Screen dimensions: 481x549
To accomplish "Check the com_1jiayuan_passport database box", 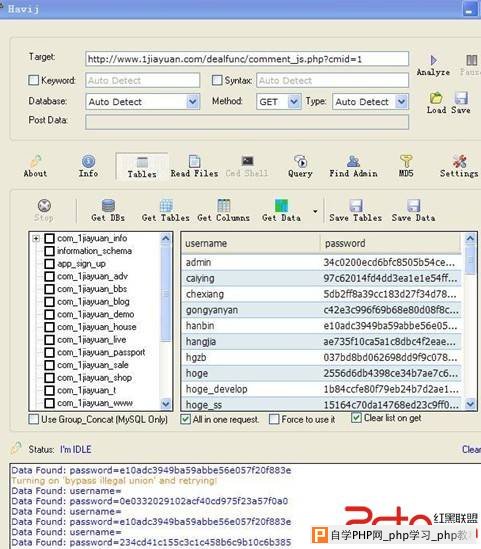I will [49, 353].
